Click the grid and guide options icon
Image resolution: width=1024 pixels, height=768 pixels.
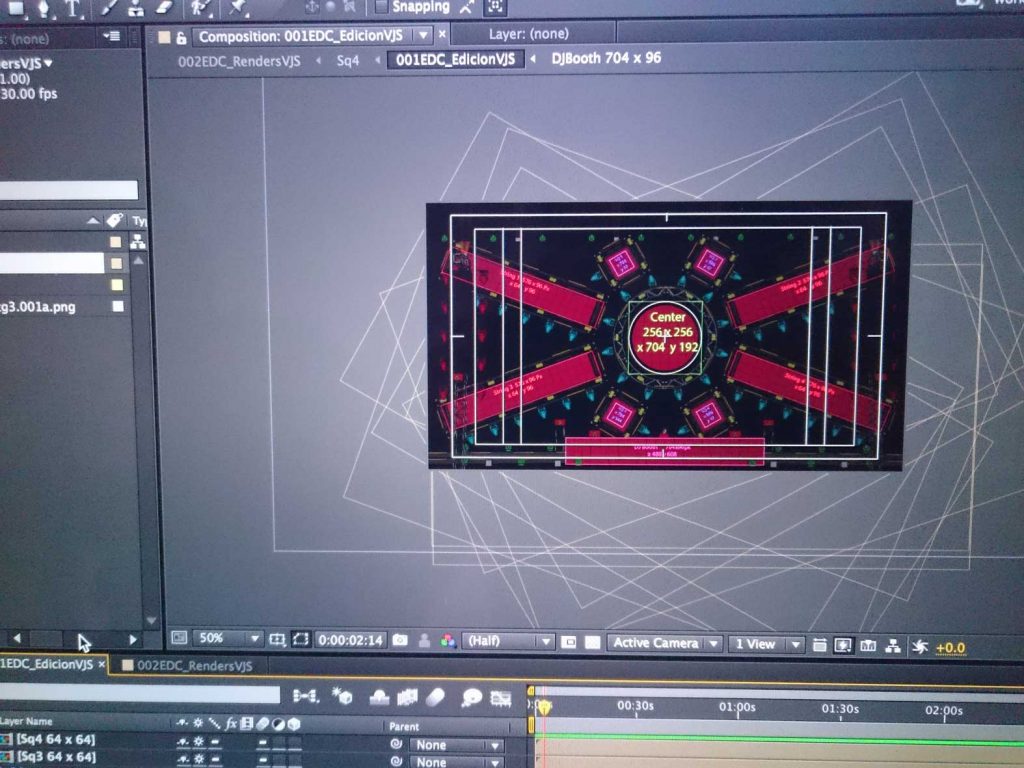click(x=277, y=639)
